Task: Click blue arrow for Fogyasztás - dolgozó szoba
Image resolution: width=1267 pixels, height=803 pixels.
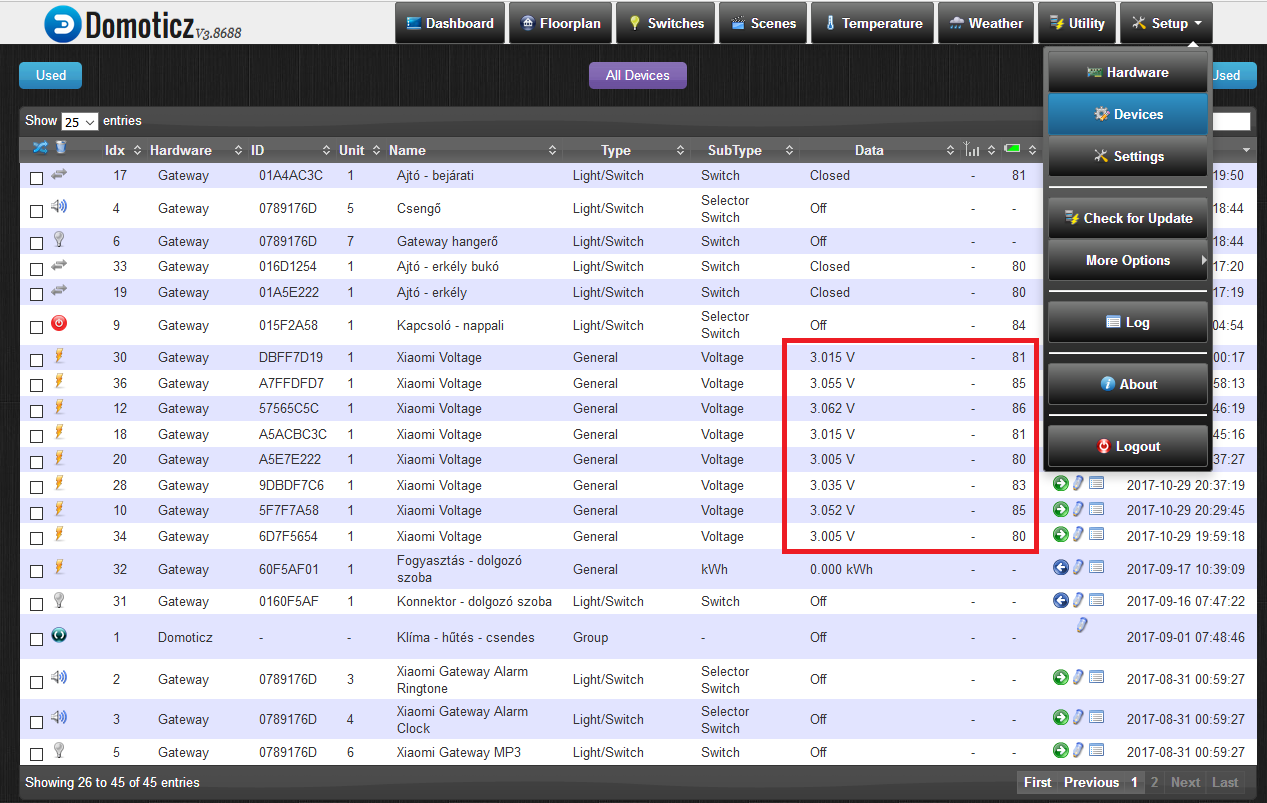Action: tap(1061, 568)
